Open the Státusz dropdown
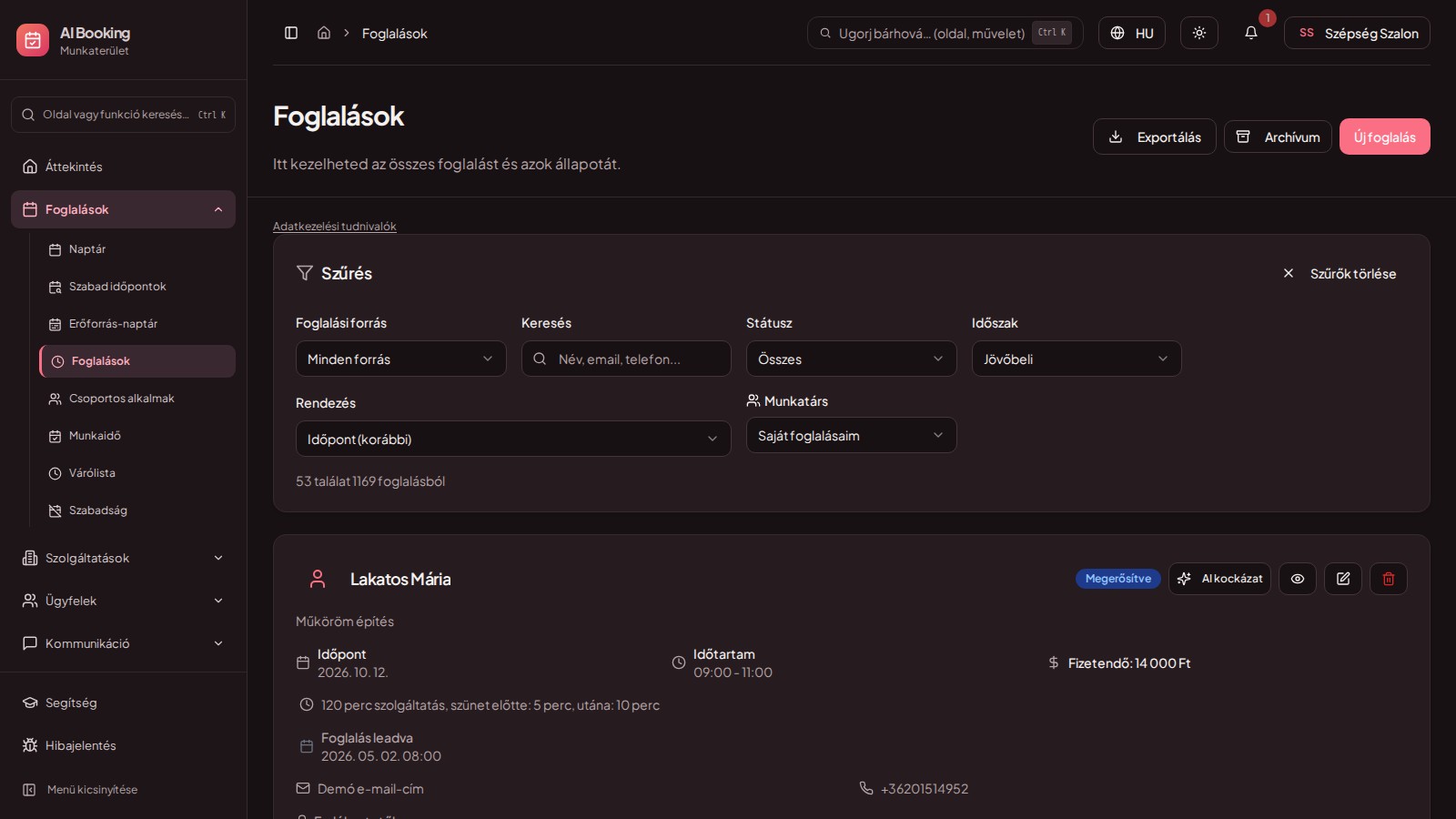The image size is (1456, 819). click(851, 359)
